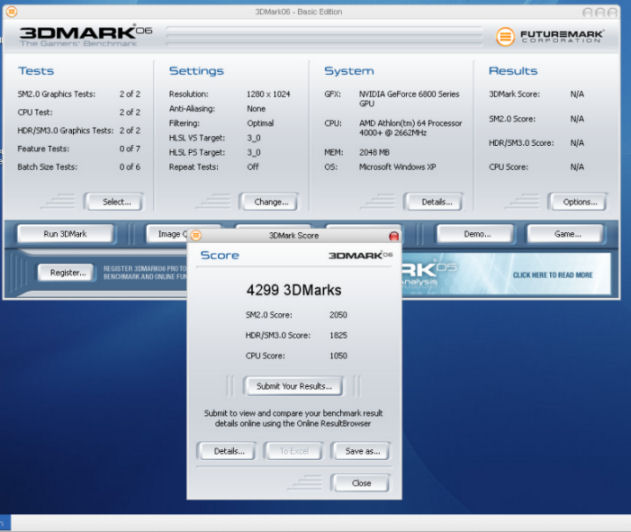This screenshot has height=532, width=631.
Task: Click the Online ResultBrowser description text
Action: (293, 418)
